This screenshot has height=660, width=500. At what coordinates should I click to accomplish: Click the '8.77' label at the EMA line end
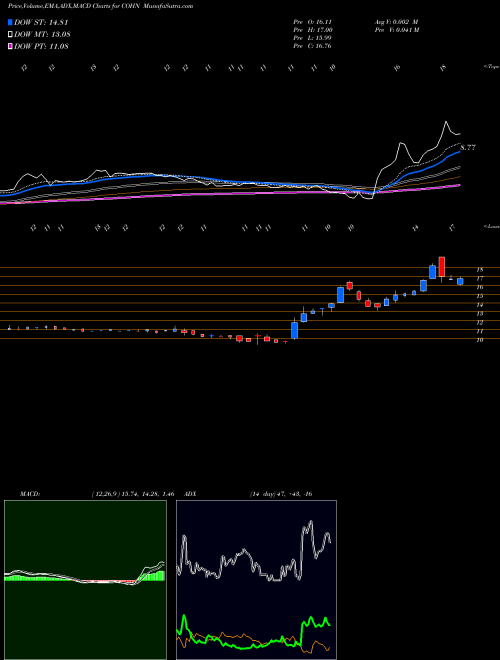pyautogui.click(x=468, y=148)
